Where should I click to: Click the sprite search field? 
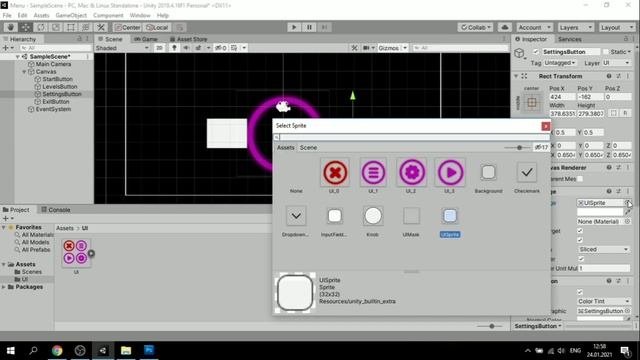pos(411,138)
